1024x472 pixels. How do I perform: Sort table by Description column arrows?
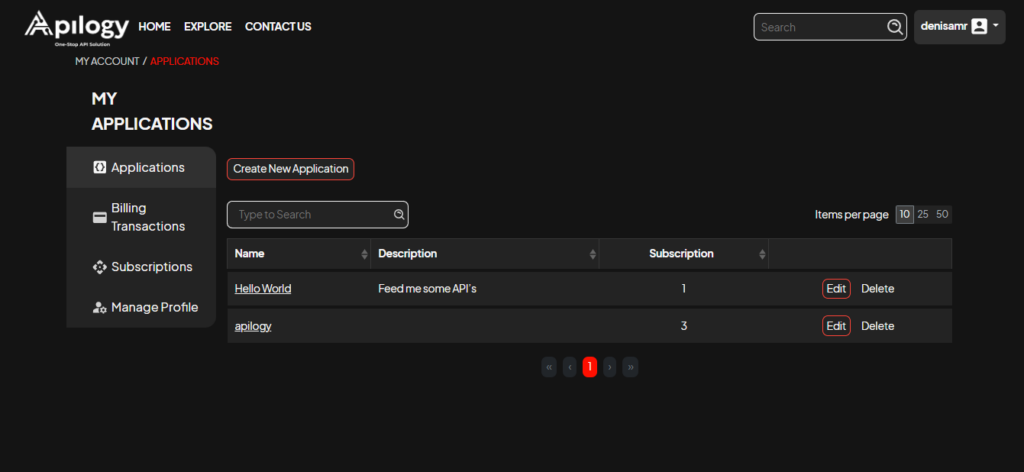(x=592, y=254)
